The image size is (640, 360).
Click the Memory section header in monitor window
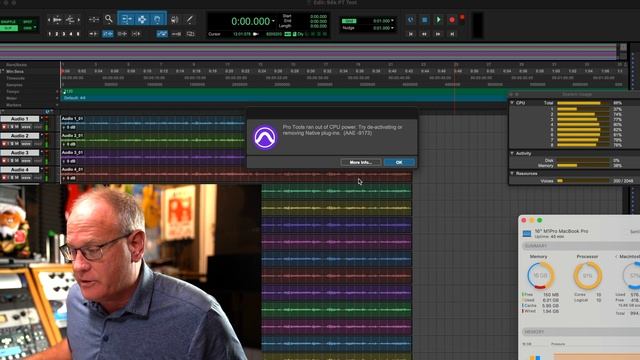[581, 332]
